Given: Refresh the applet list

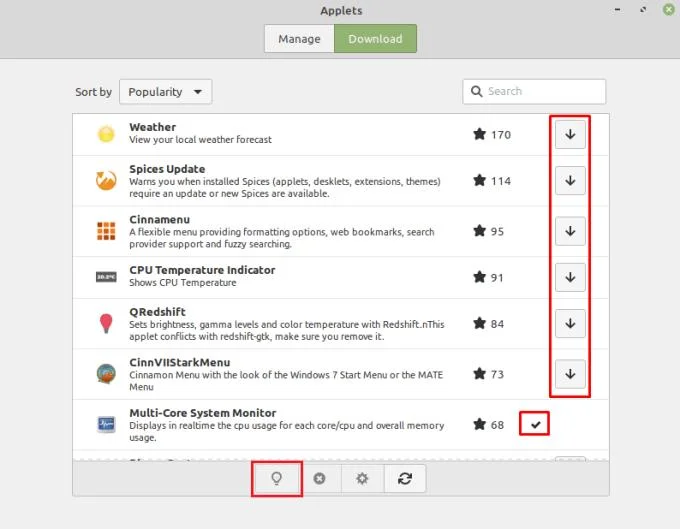Looking at the screenshot, I should pos(405,478).
